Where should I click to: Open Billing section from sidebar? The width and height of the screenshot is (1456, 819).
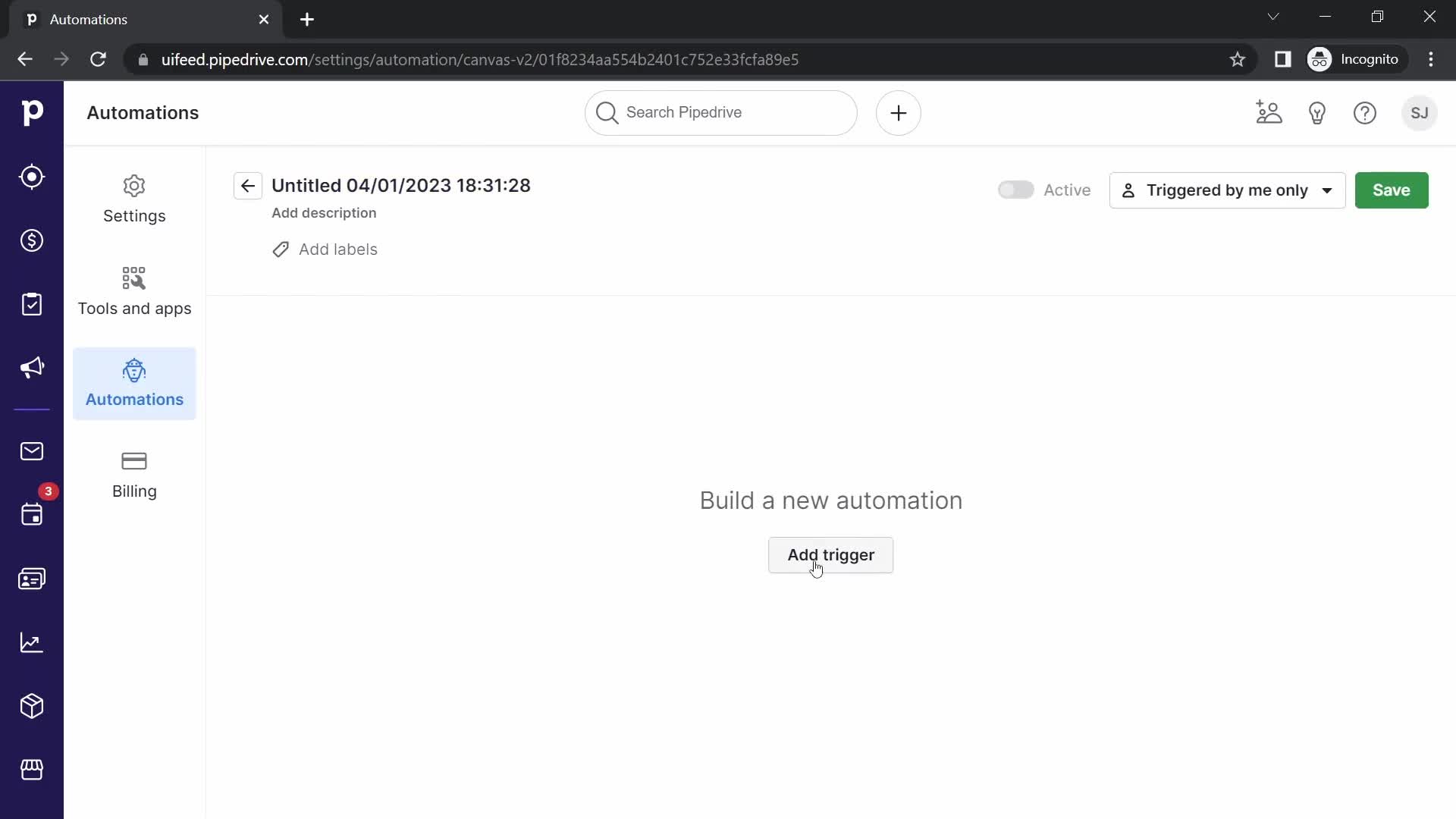(134, 475)
